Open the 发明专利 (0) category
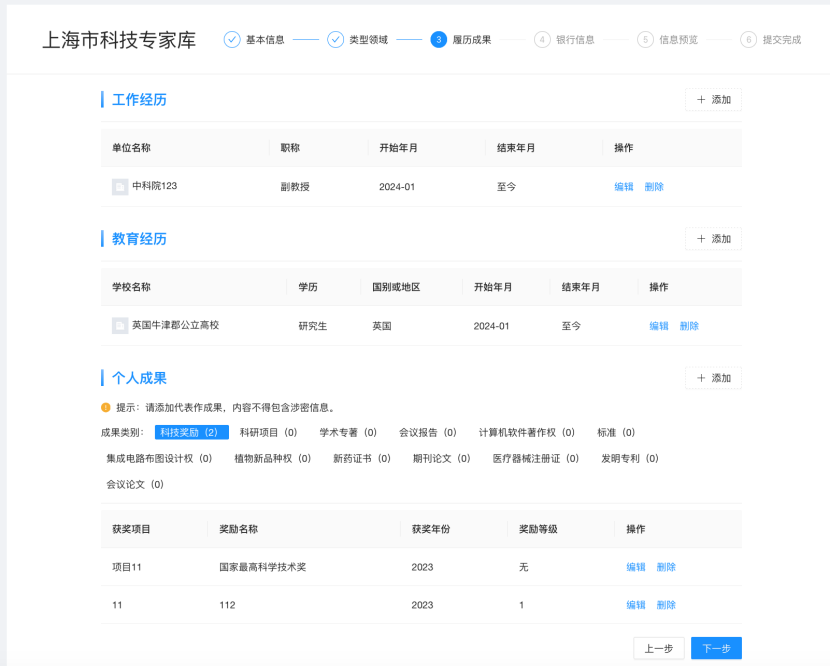 coord(629,458)
